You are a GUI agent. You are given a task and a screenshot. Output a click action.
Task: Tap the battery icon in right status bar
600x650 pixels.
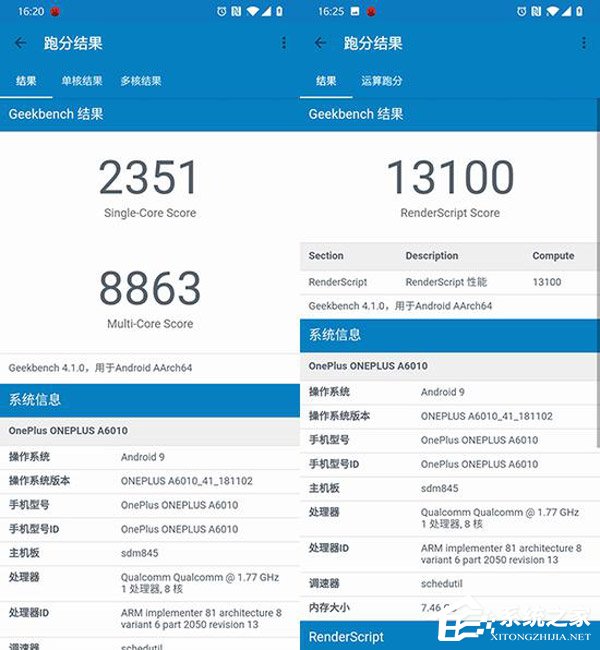(x=579, y=11)
